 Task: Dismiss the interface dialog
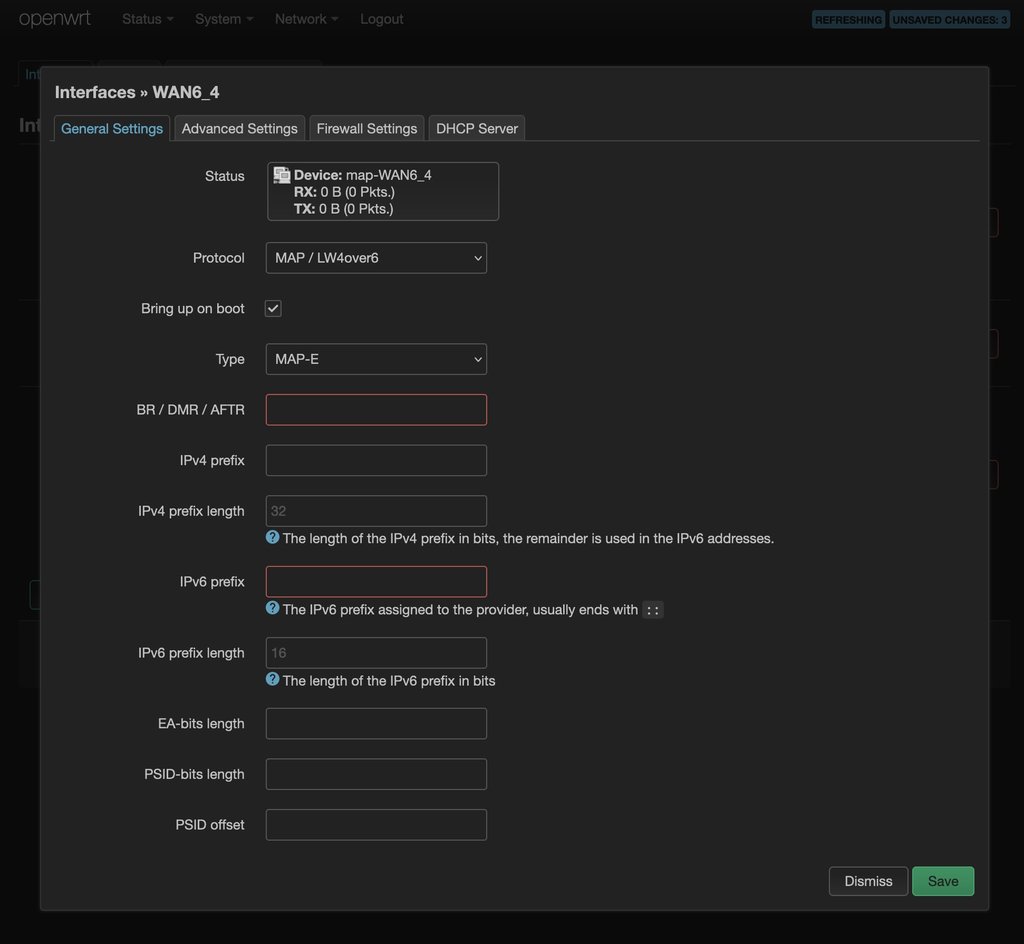[x=868, y=881]
